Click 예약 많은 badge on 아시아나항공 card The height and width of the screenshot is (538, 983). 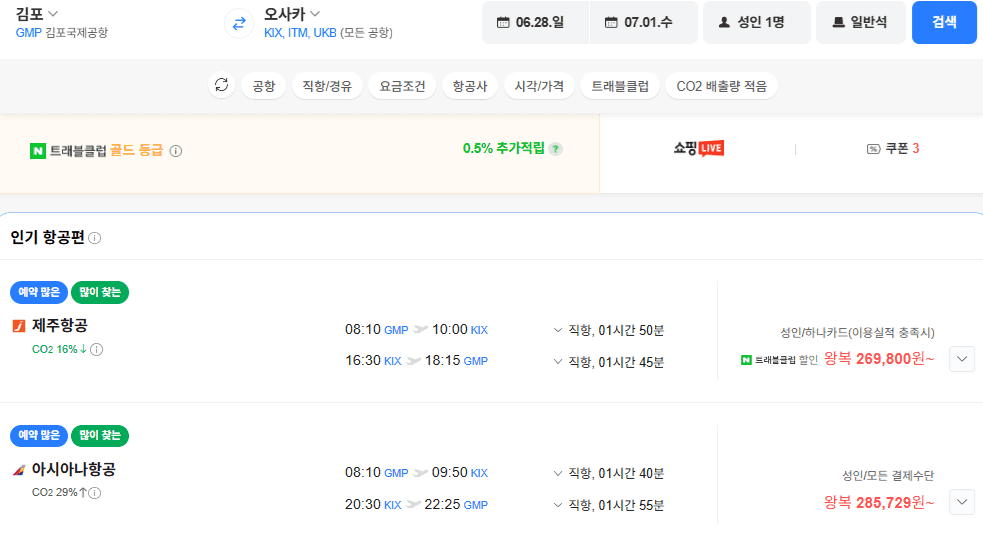pos(39,435)
